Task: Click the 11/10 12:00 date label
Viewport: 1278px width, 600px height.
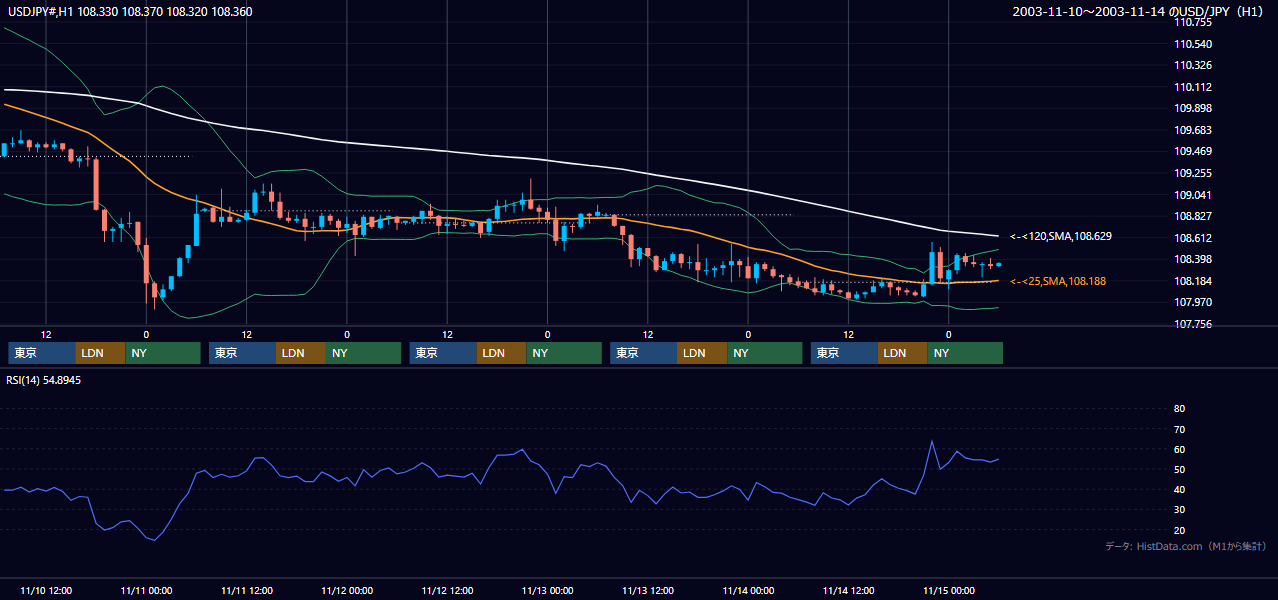Action: pos(46,590)
